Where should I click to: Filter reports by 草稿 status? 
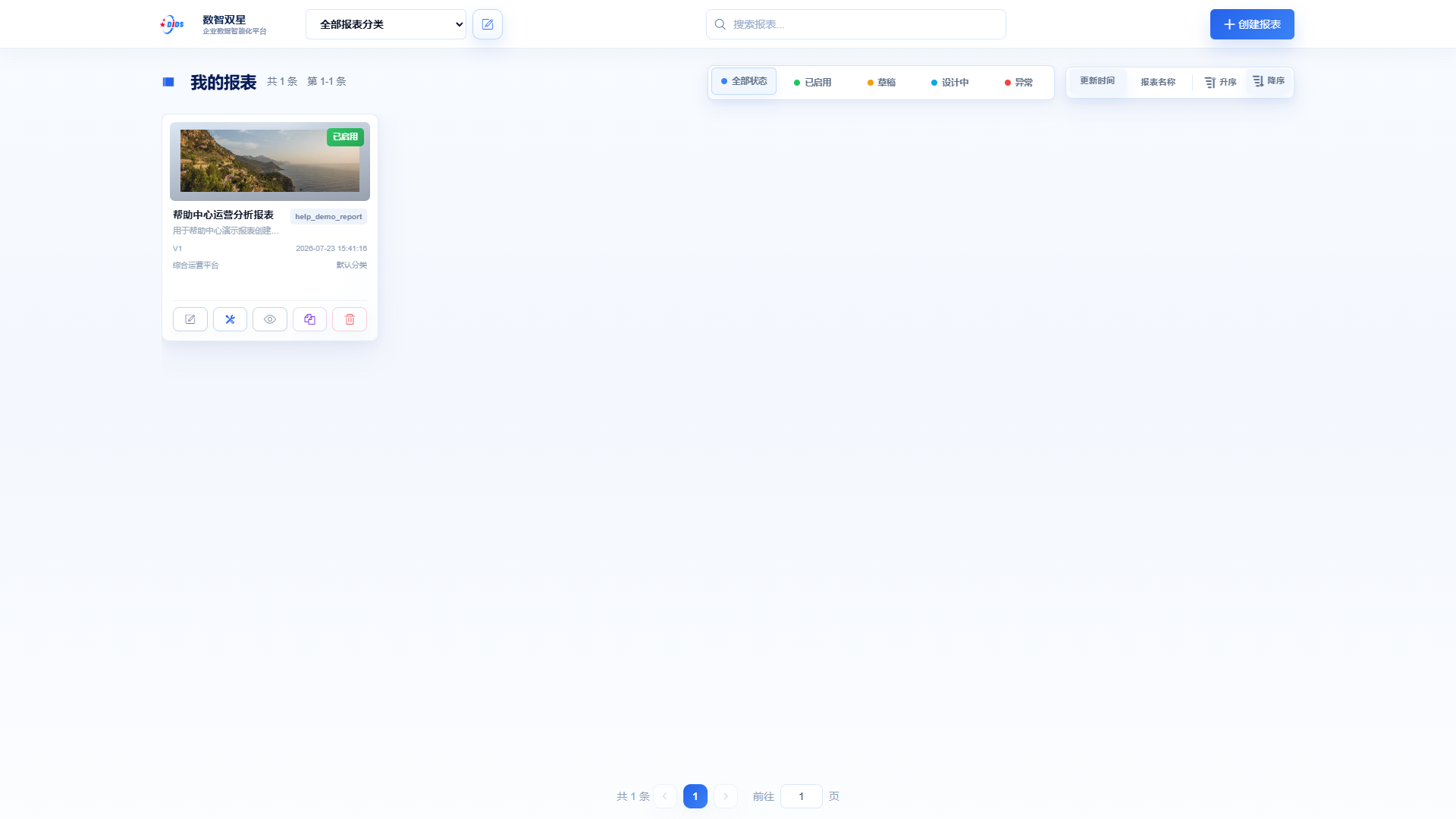pyautogui.click(x=881, y=83)
